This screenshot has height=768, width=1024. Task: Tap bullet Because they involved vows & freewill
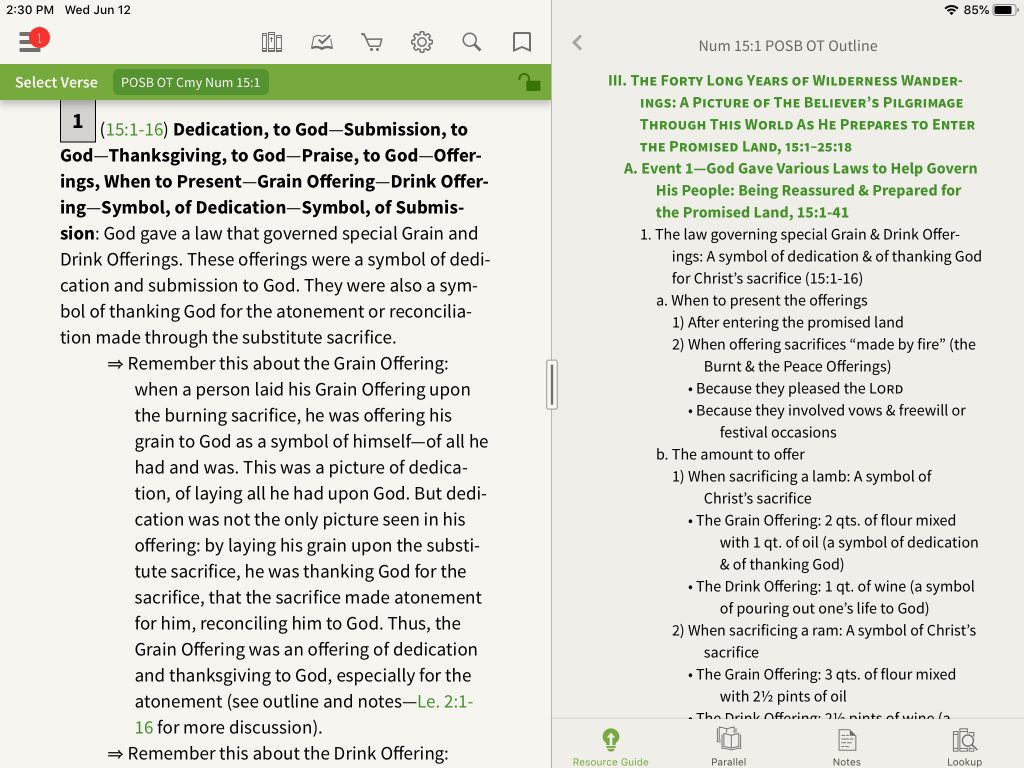point(827,421)
